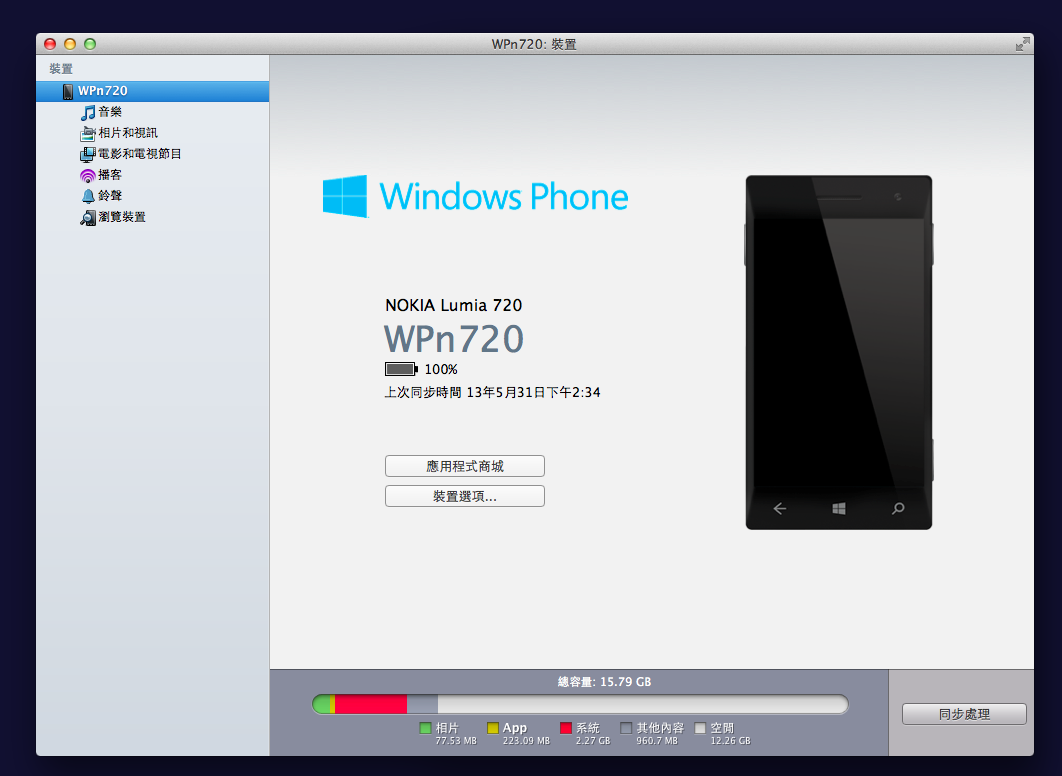The height and width of the screenshot is (776, 1062).
Task: Click the photo icon for 相片和視訊
Action: click(87, 133)
